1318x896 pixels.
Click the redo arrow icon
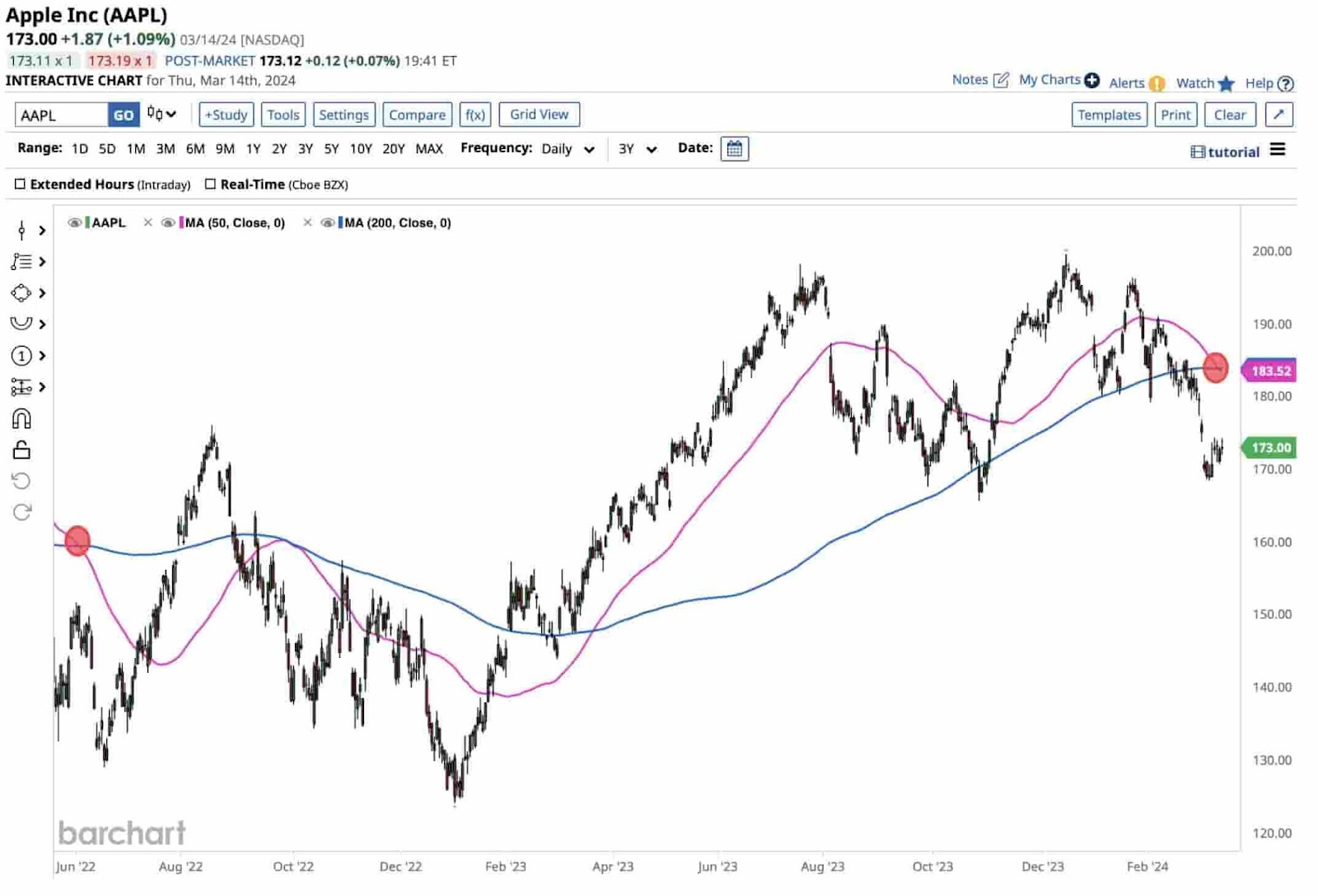tap(21, 512)
